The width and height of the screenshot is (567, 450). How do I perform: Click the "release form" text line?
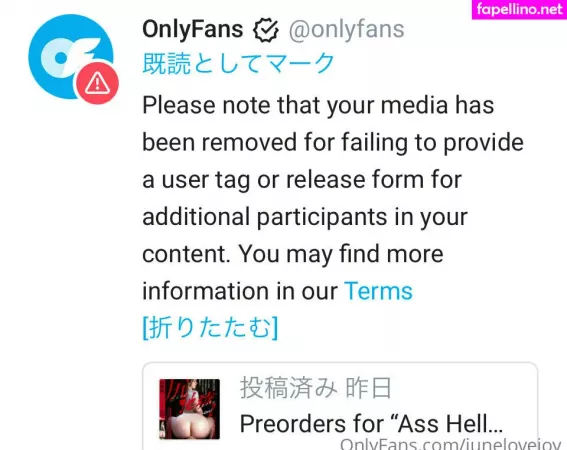click(x=302, y=180)
